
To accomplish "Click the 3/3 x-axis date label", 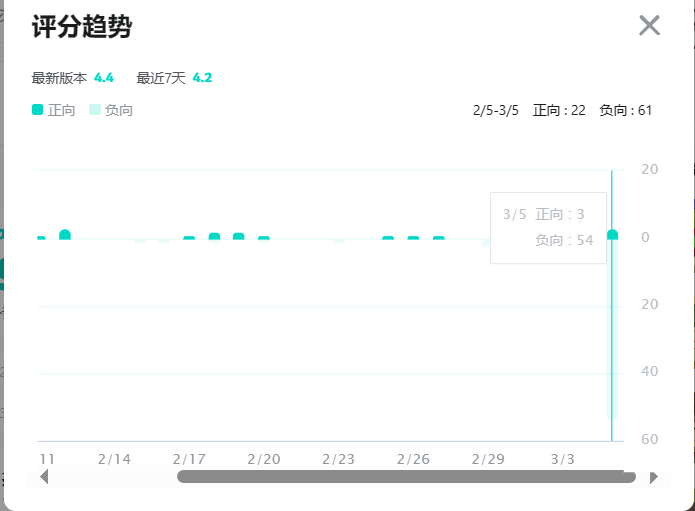I will 562,459.
